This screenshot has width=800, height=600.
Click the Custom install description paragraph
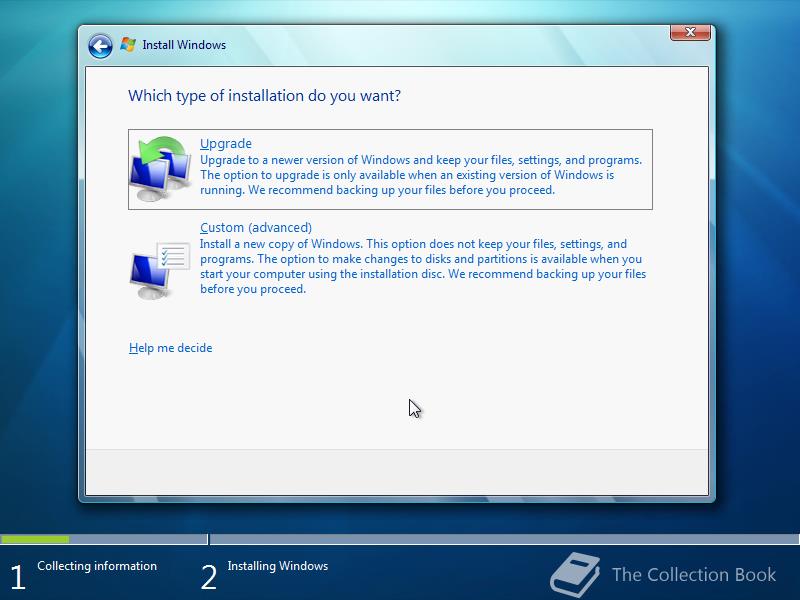[423, 266]
